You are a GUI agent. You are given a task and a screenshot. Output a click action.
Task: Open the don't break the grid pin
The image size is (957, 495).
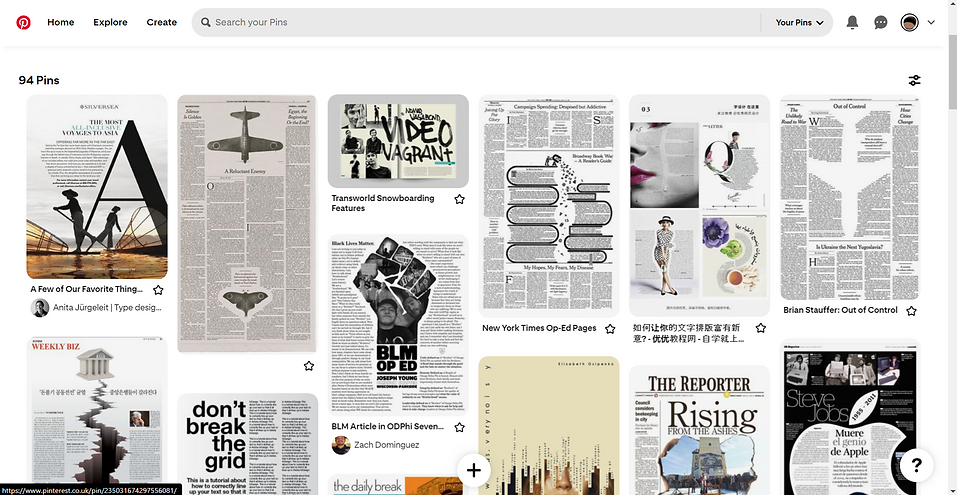(x=248, y=444)
